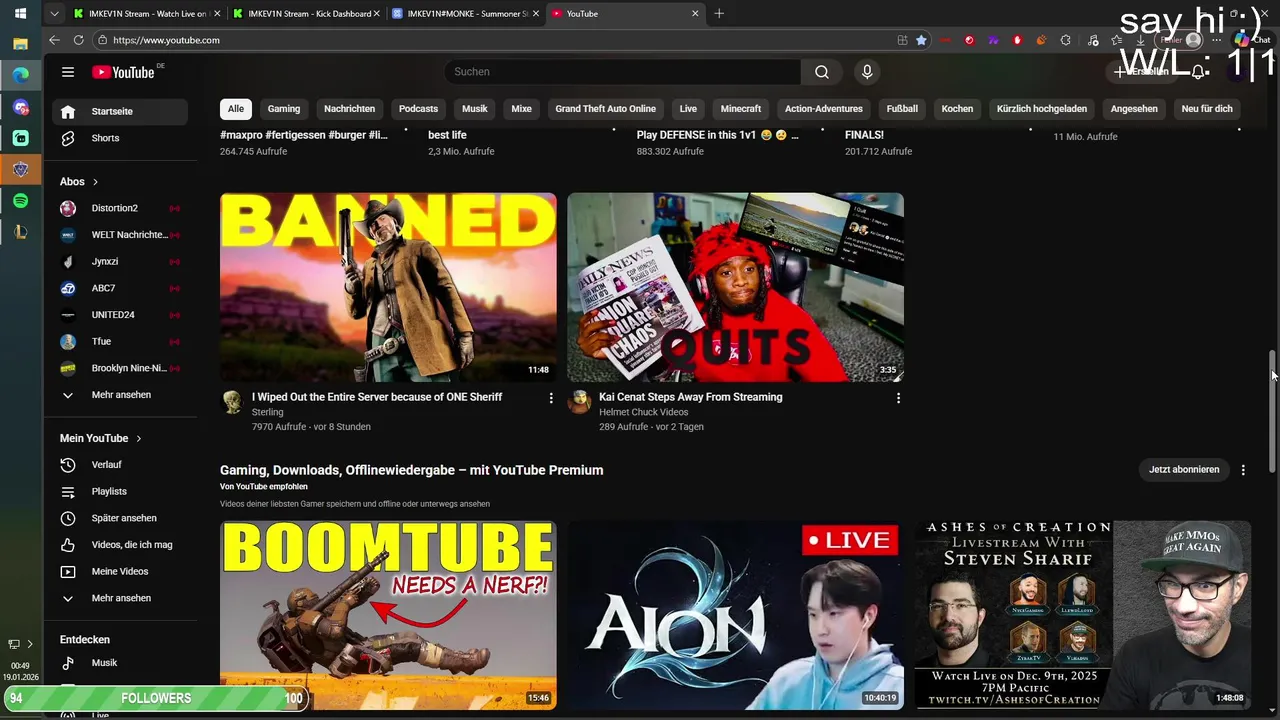Image resolution: width=1280 pixels, height=720 pixels.
Task: Select the Nachrichten filter chip
Action: [x=349, y=109]
